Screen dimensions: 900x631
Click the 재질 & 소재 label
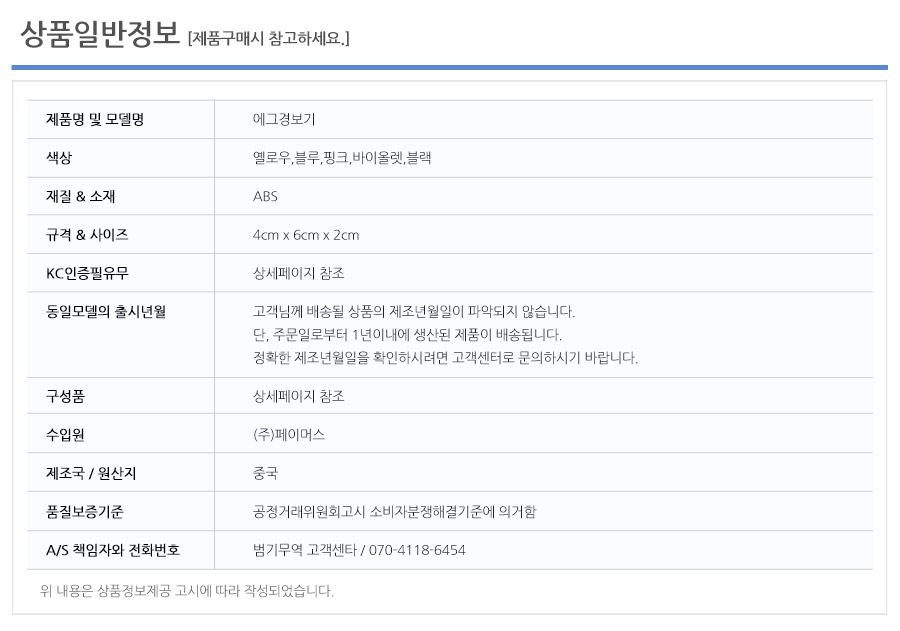80,196
